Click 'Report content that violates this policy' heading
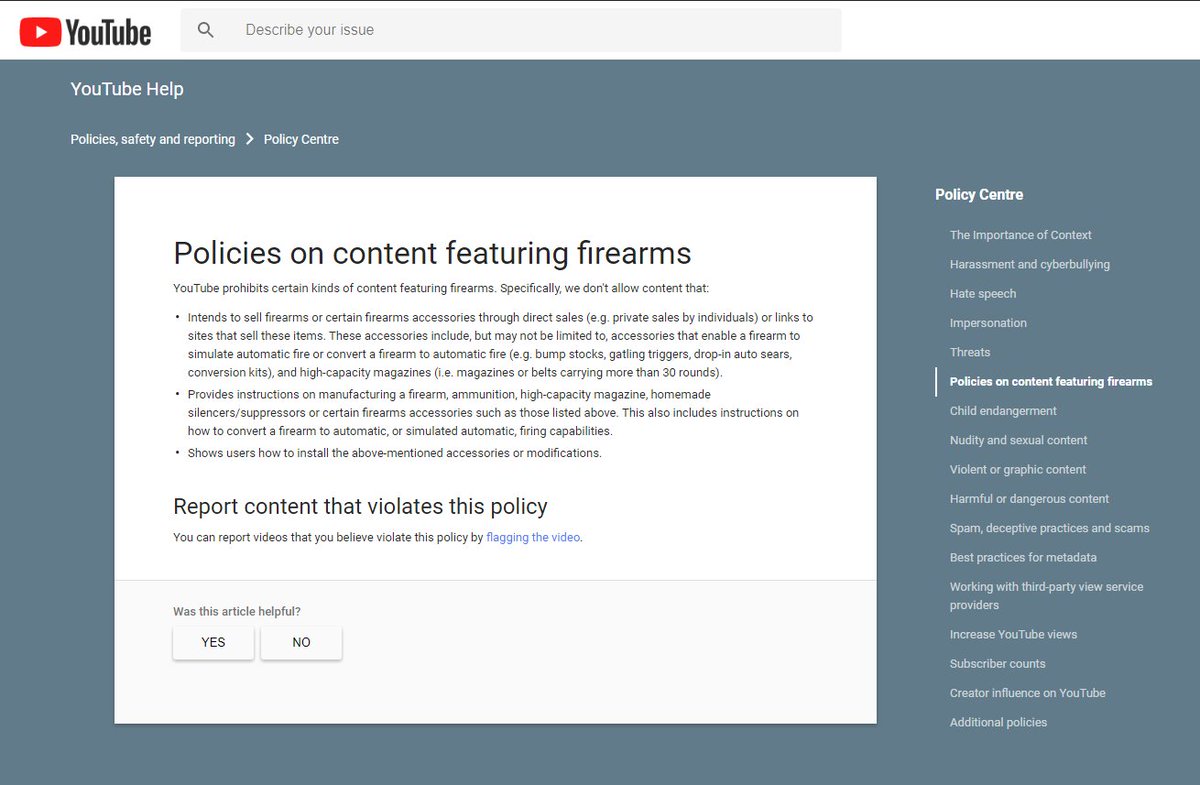The height and width of the screenshot is (785, 1200). (360, 506)
